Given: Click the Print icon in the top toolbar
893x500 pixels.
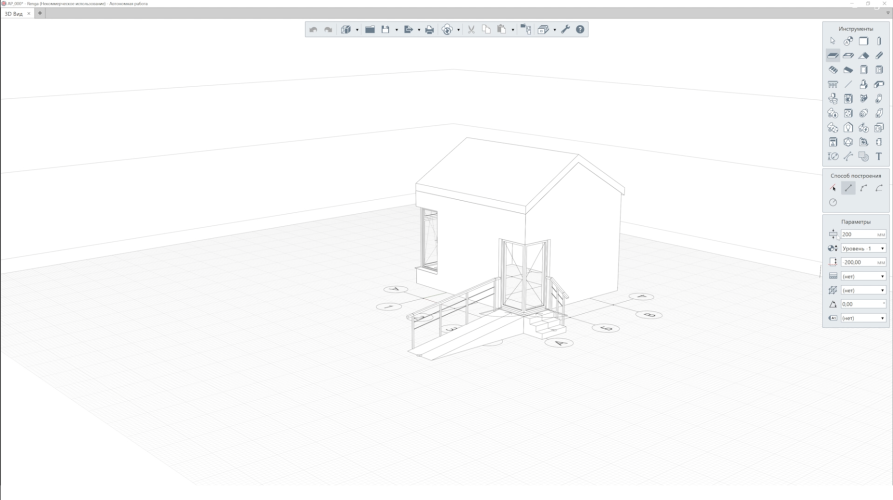Looking at the screenshot, I should 430,30.
